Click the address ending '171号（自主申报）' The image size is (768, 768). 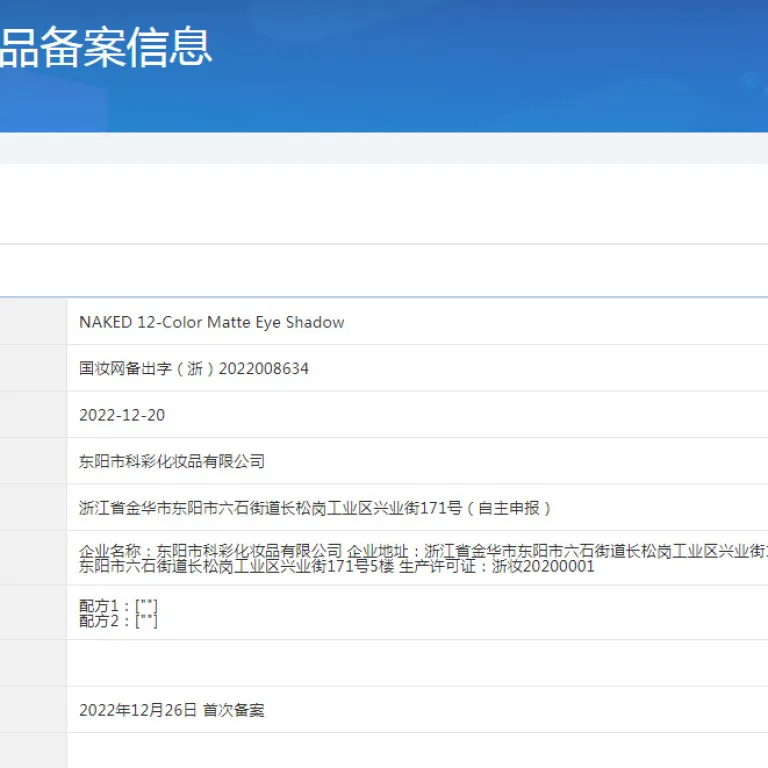tap(315, 508)
